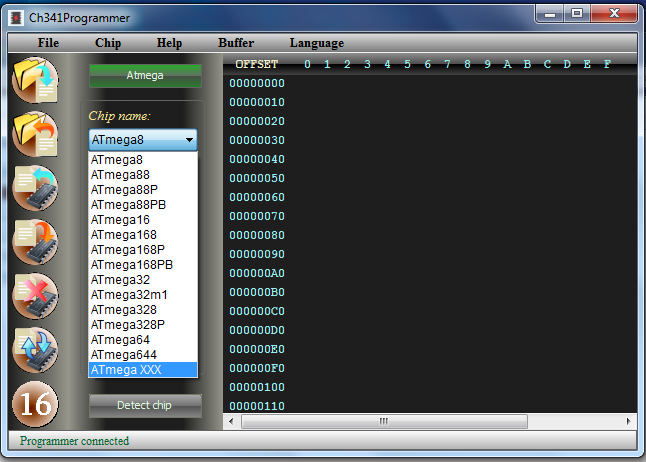Screen dimensions: 646x462
Task: Click column header A in hex view
Action: click(x=507, y=64)
